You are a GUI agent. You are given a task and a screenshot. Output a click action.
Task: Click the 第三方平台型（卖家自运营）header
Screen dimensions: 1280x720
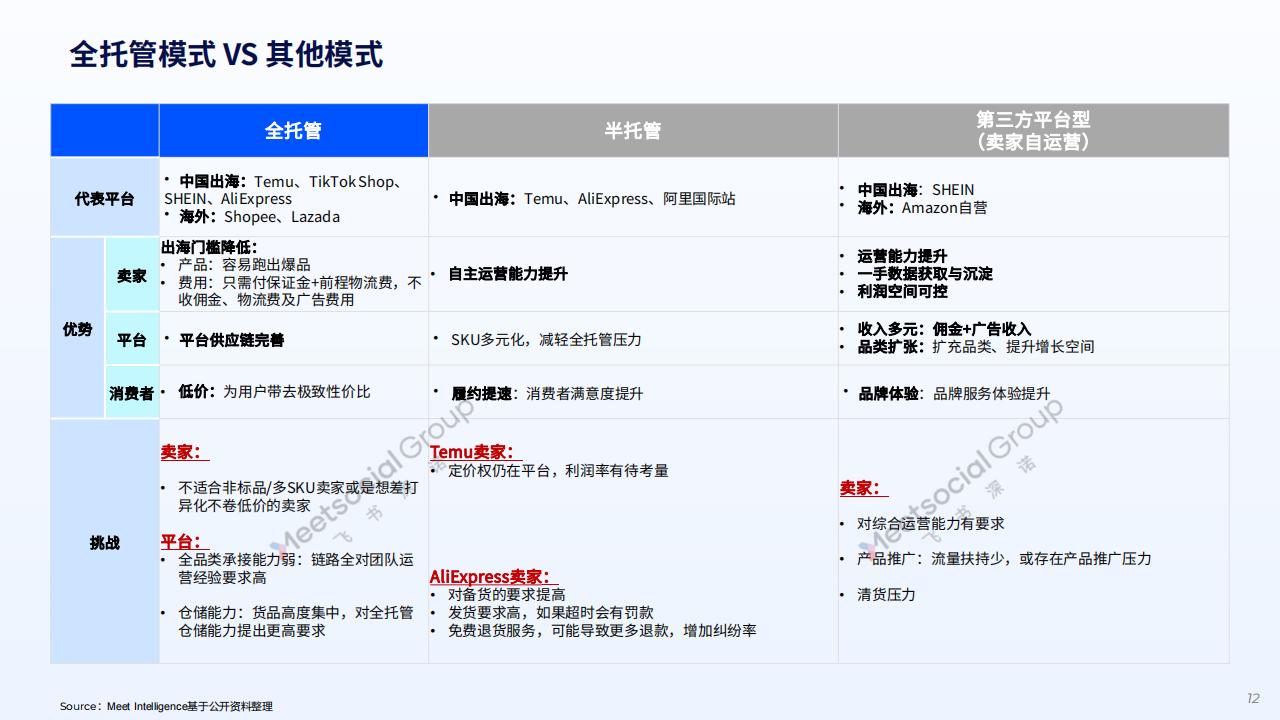coord(1033,131)
